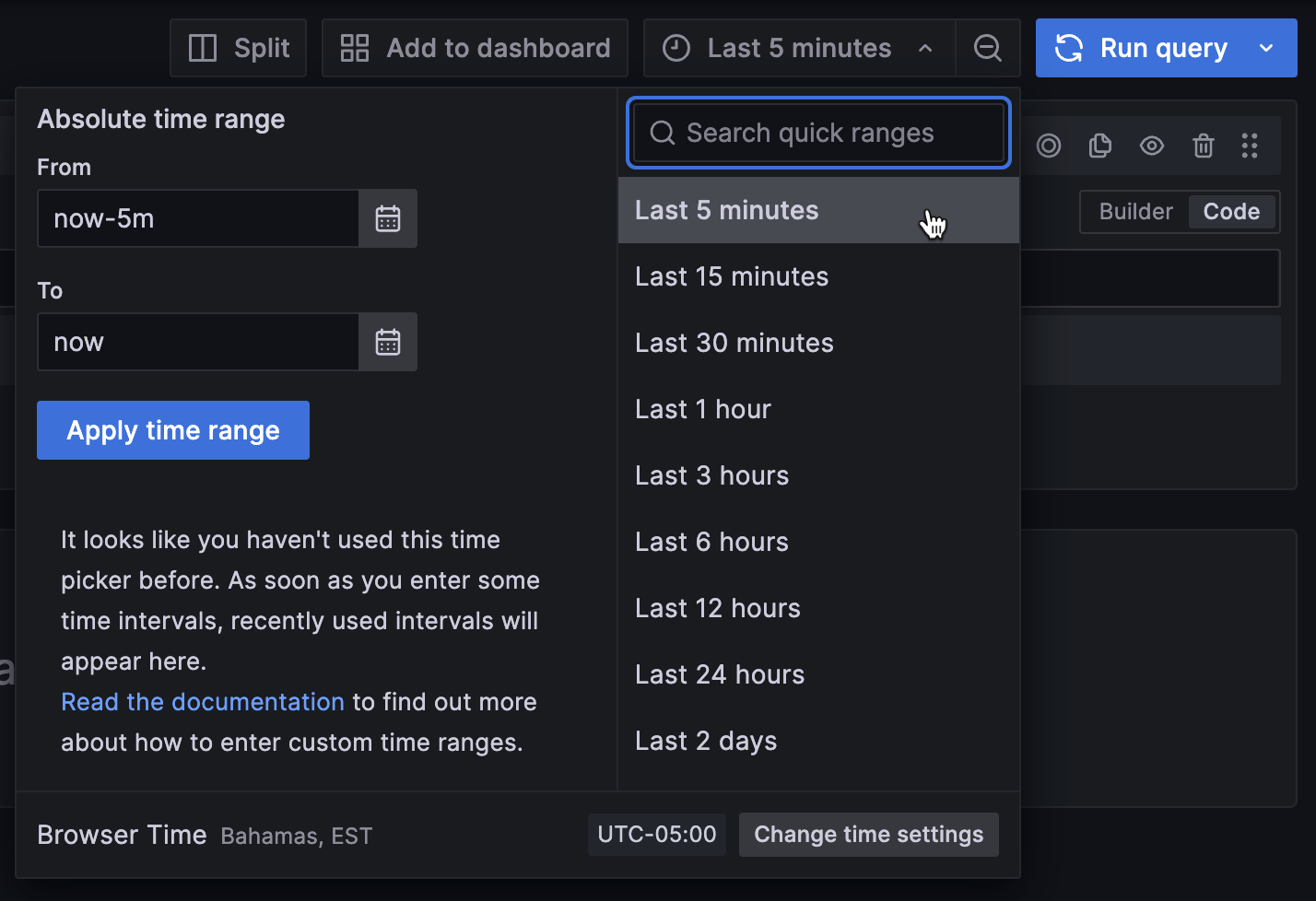Open the To date calendar picker
The height and width of the screenshot is (901, 1316).
[388, 342]
